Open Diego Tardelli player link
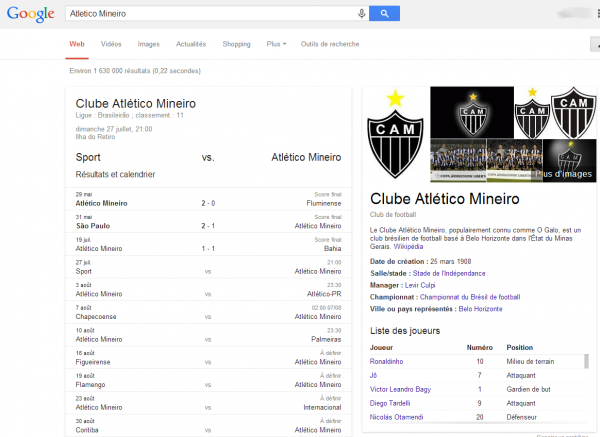Screen dimensions: 600x437 click(x=390, y=403)
